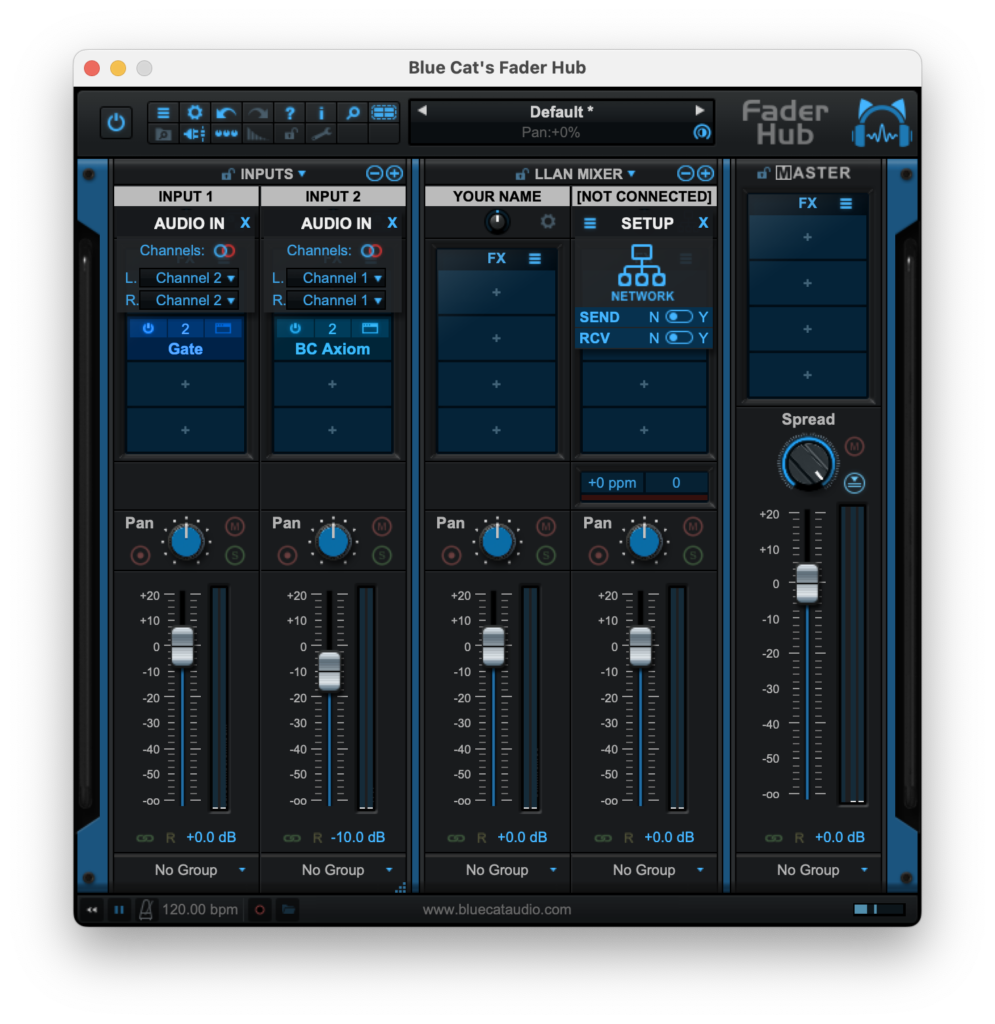Viewport: 995px width, 1024px height.
Task: Click the plug connector icon in toolbar
Action: click(x=195, y=134)
